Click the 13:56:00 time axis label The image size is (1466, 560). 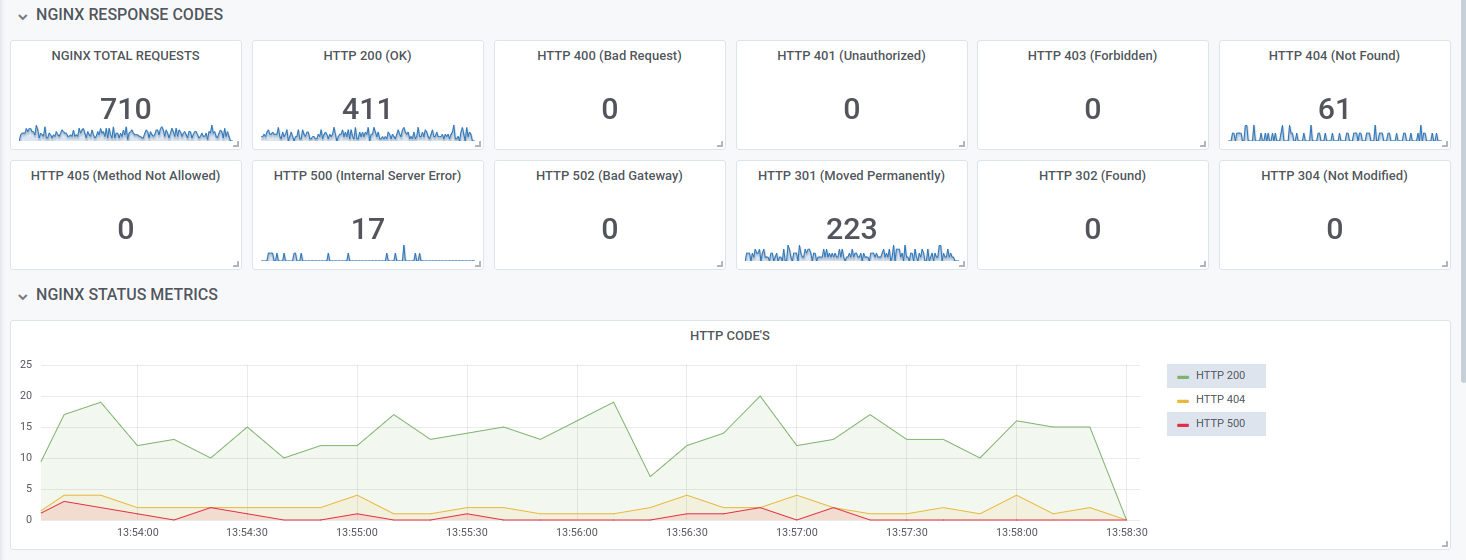[x=577, y=532]
